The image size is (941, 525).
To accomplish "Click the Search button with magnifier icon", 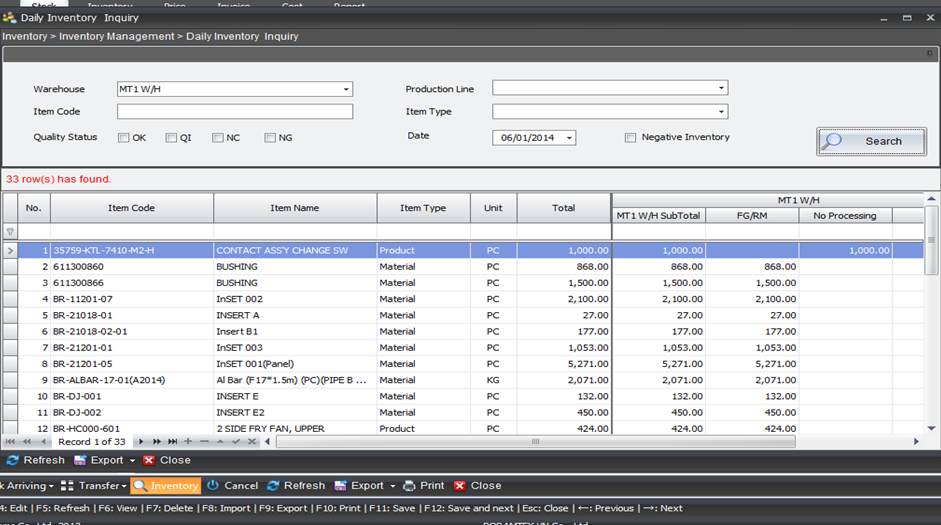I will click(x=871, y=141).
